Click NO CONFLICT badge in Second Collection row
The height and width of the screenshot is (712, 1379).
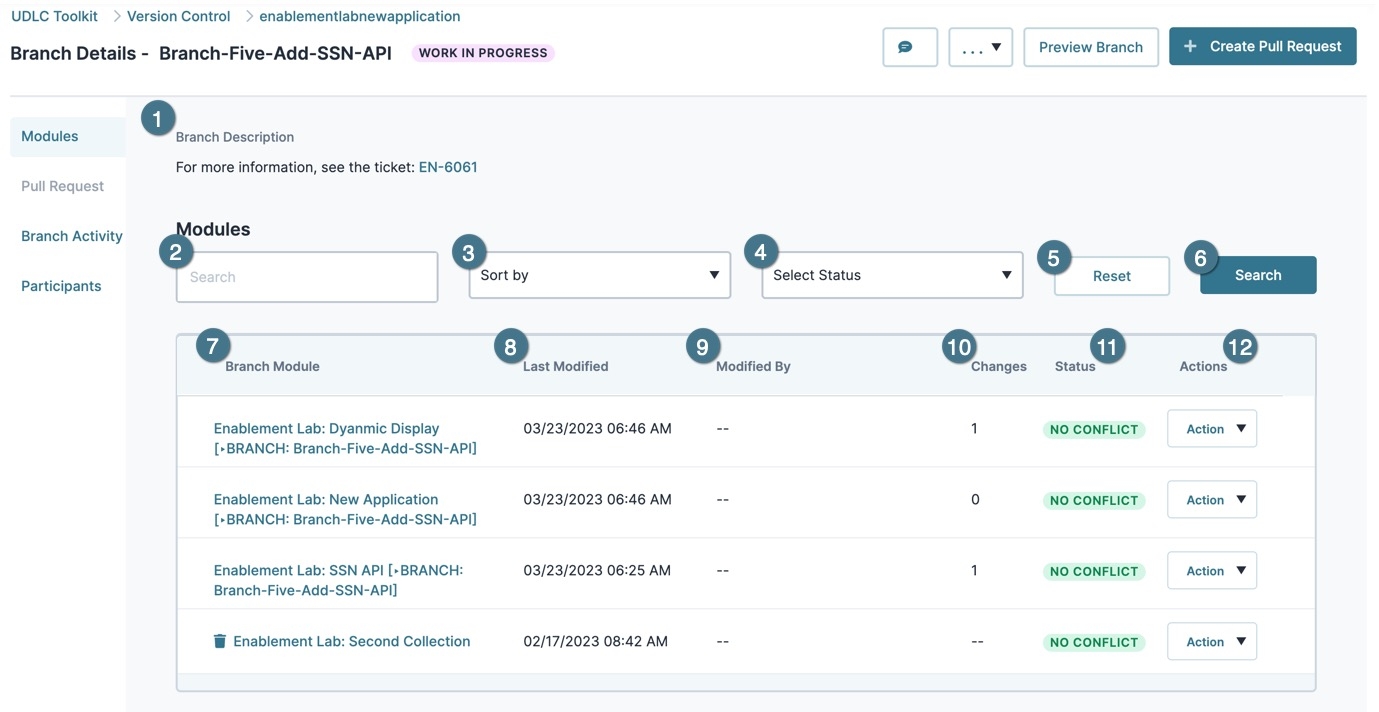click(x=1094, y=642)
